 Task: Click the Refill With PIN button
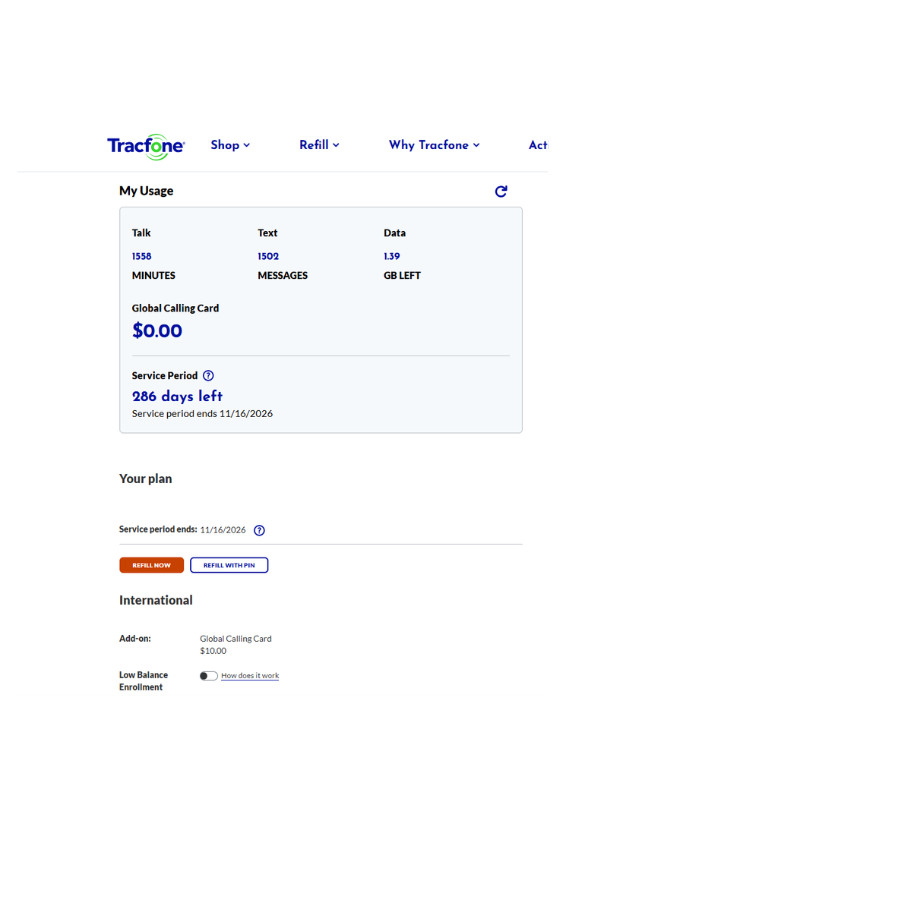pyautogui.click(x=229, y=565)
